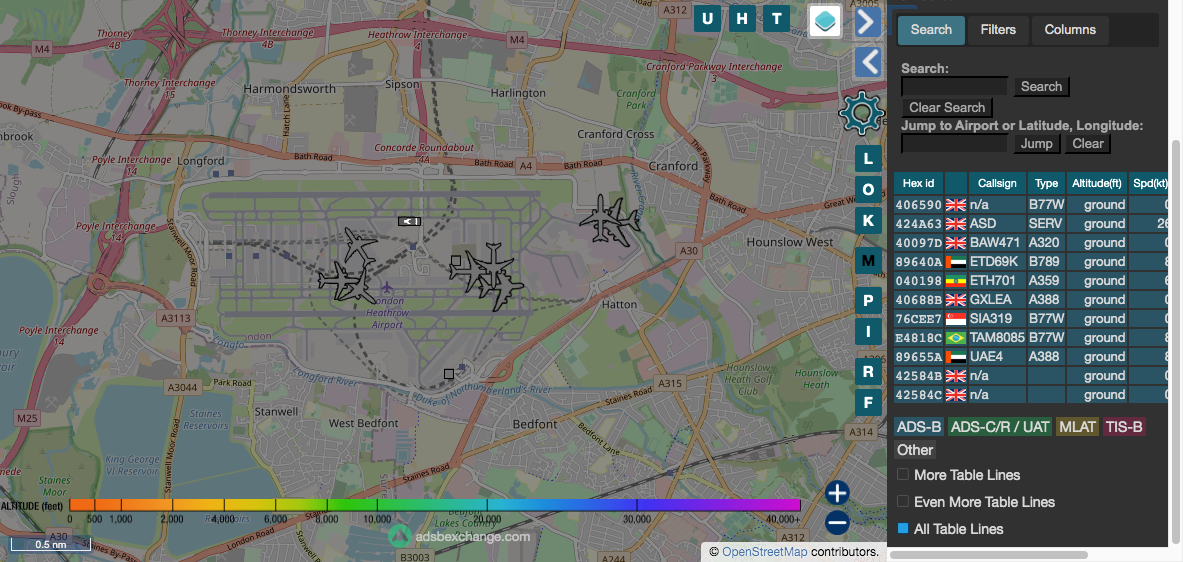This screenshot has width=1183, height=562.
Task: Select row with hex 42584C
Action: pyautogui.click(x=1031, y=395)
